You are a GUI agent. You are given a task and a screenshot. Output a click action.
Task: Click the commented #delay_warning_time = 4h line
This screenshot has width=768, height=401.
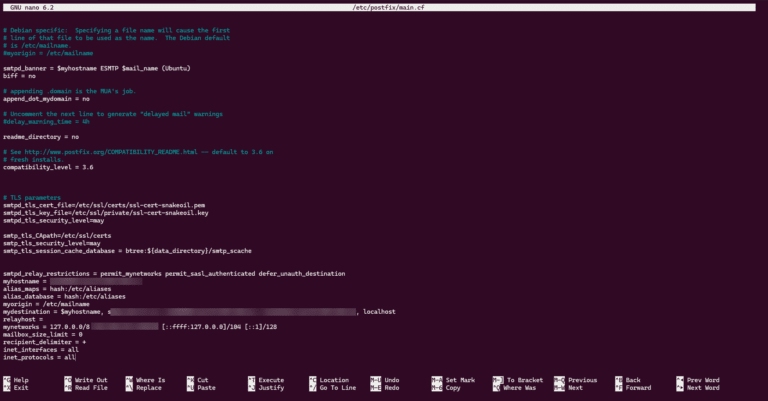tap(47, 121)
